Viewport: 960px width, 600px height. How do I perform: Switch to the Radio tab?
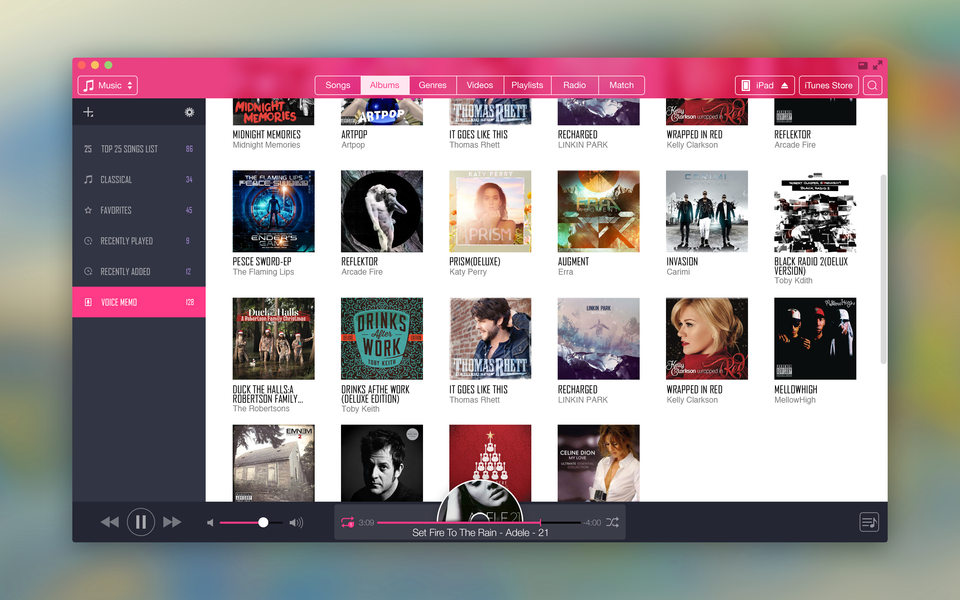tap(574, 85)
